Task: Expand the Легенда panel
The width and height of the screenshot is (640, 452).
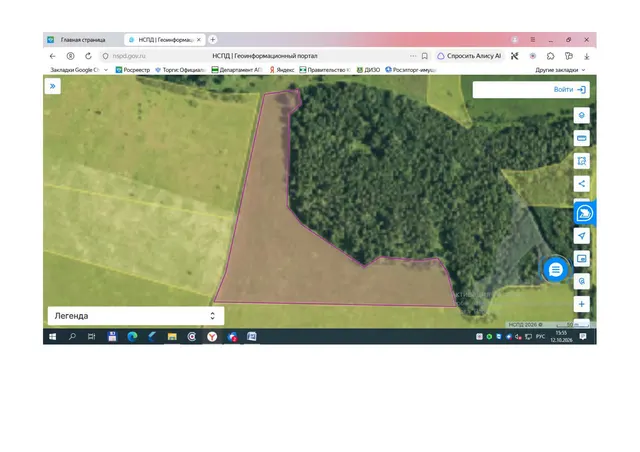Action: coord(136,316)
